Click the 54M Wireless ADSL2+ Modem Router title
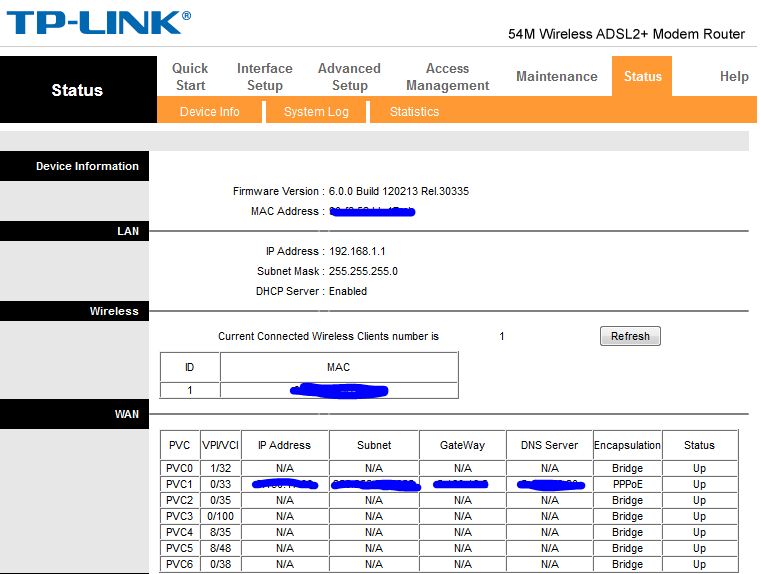 (x=626, y=34)
